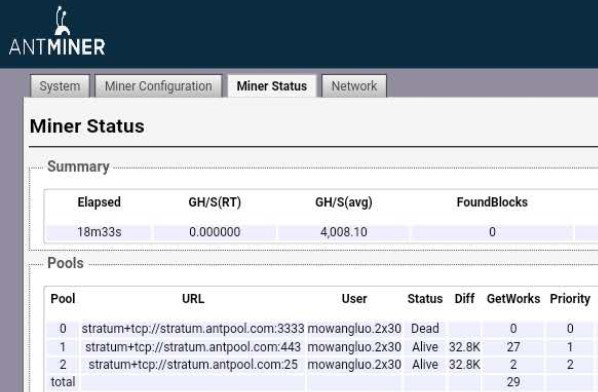The height and width of the screenshot is (392, 598).
Task: Click the Pool column header
Action: tap(63, 299)
